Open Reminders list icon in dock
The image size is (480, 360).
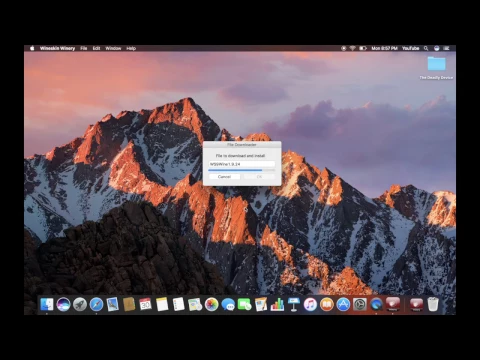[x=178, y=304]
